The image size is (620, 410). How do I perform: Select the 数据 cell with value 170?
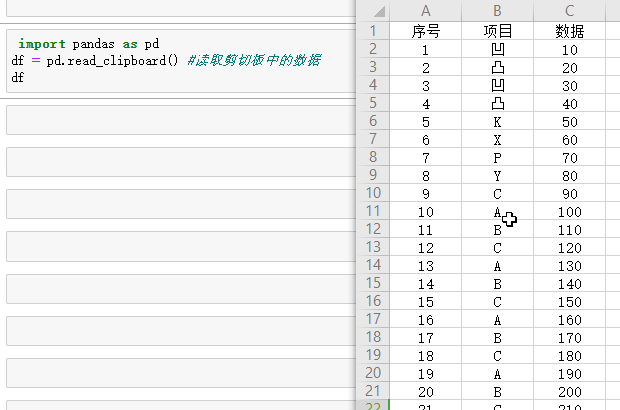569,338
